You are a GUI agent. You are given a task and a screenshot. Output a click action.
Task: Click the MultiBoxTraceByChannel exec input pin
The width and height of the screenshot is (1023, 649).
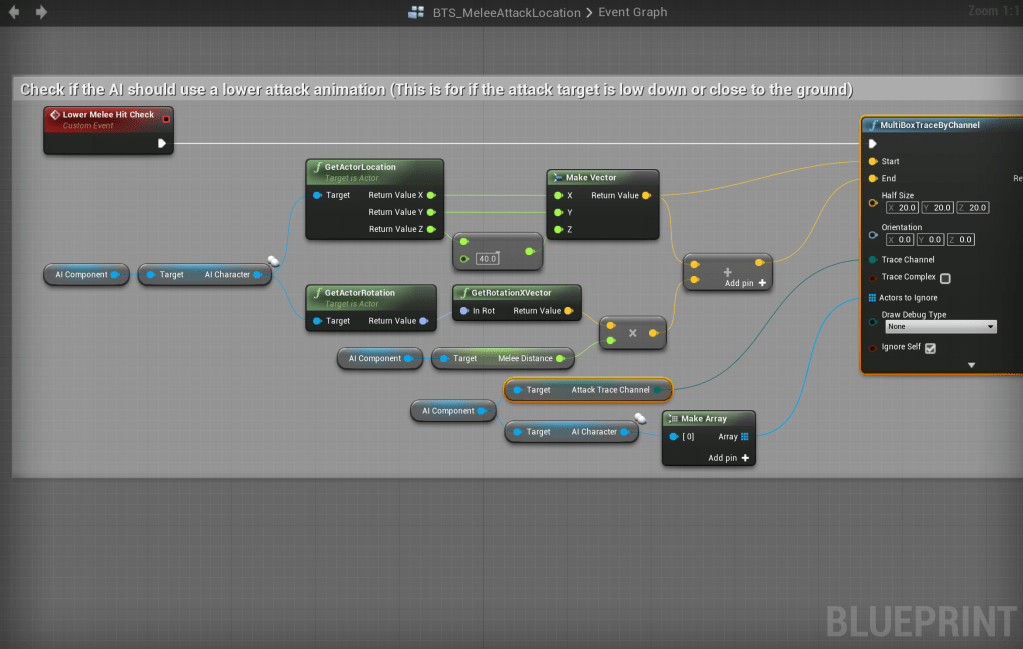873,143
